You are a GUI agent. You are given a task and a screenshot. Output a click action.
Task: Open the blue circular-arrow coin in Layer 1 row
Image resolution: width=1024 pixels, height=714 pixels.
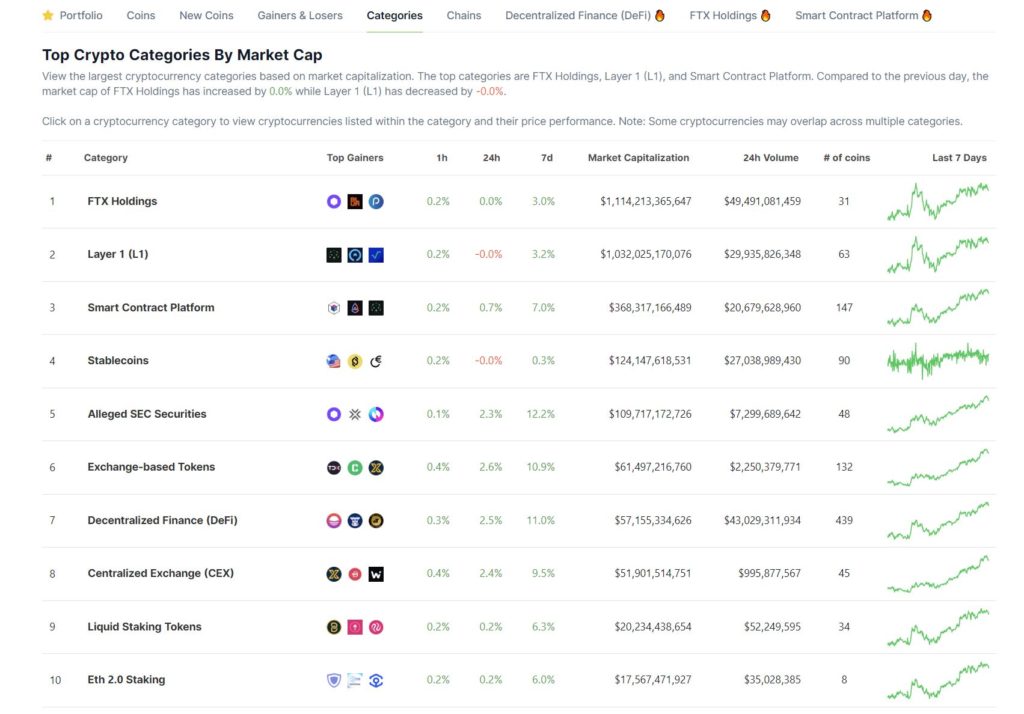pos(355,255)
